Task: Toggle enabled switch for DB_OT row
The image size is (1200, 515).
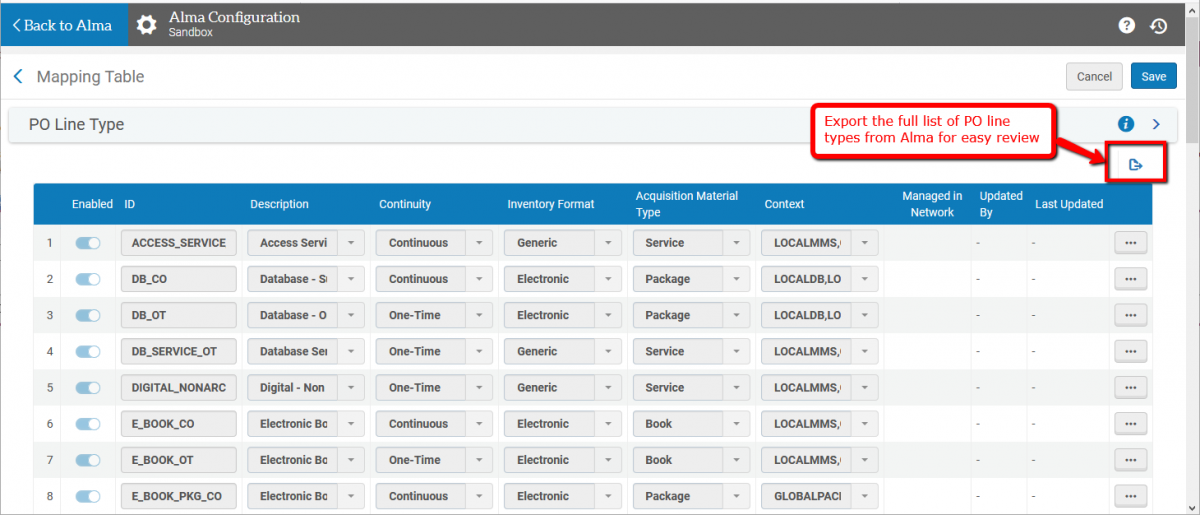Action: [x=88, y=315]
